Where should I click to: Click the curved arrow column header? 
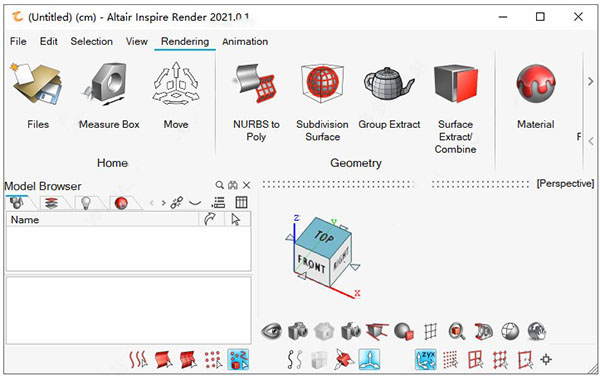[210, 220]
